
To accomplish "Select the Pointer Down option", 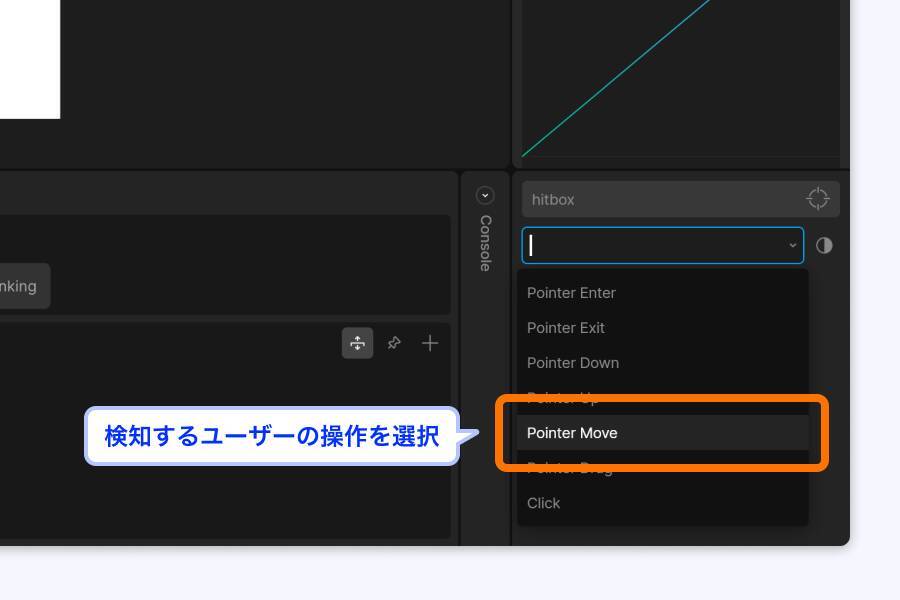I will pos(573,363).
